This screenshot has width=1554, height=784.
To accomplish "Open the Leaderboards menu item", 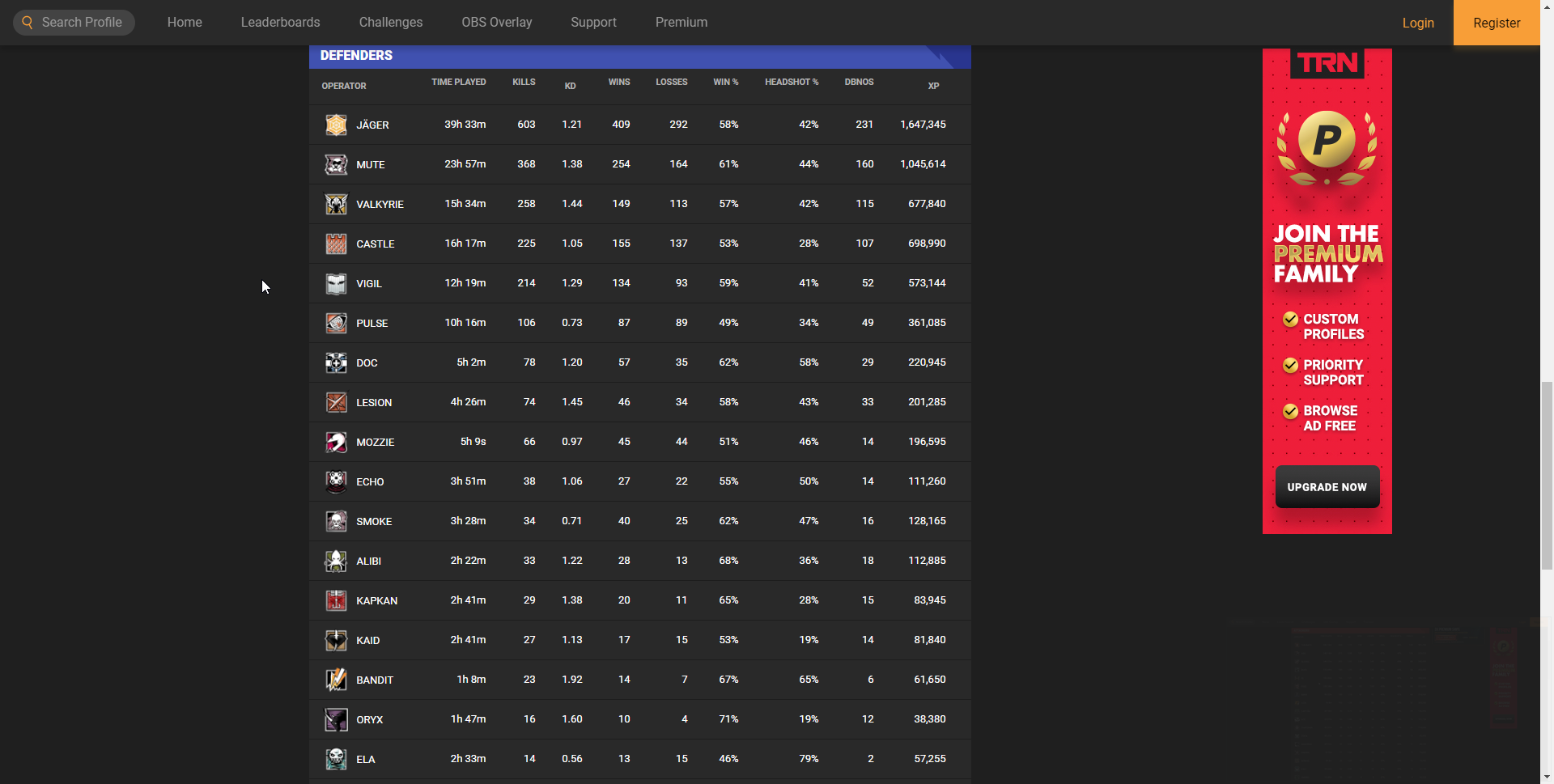I will coord(280,23).
